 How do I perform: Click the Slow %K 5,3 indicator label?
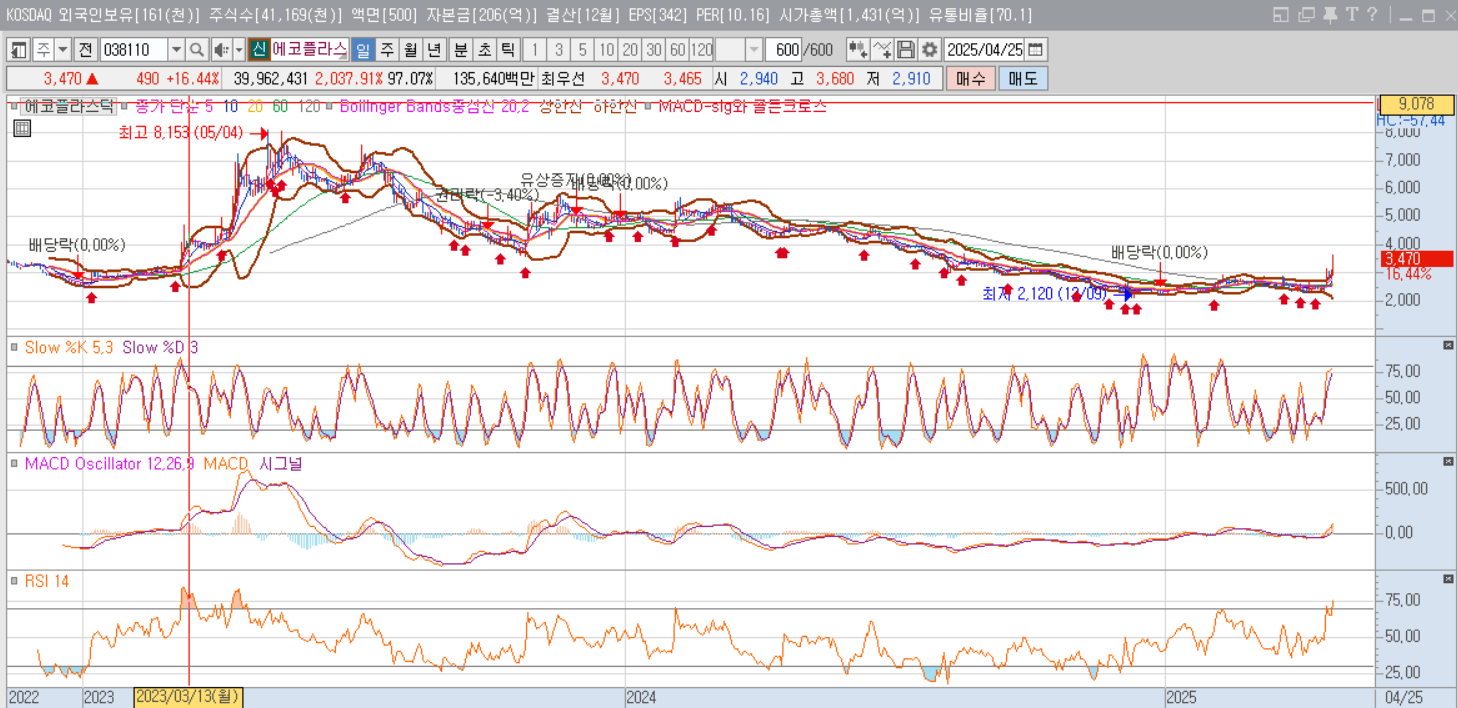(x=69, y=347)
